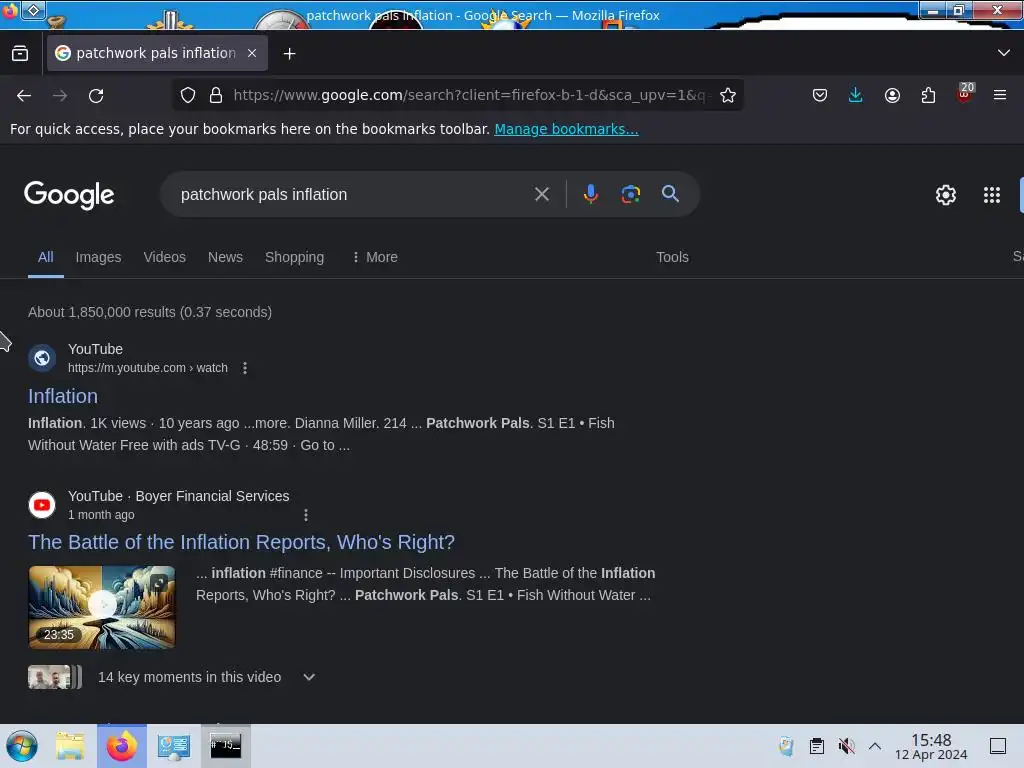Switch to News results tab

click(x=225, y=257)
